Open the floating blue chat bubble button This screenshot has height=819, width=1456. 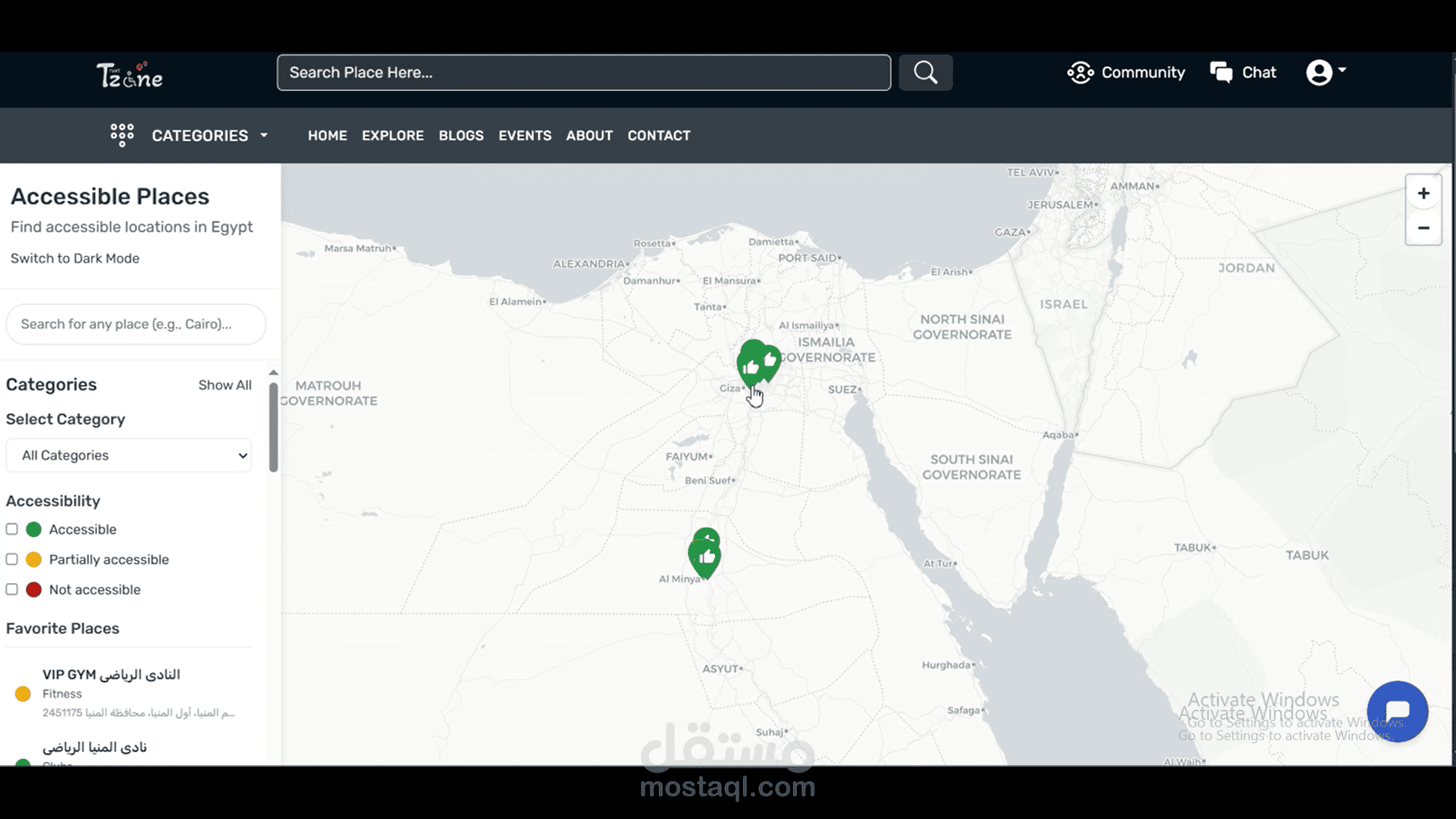[1397, 711]
